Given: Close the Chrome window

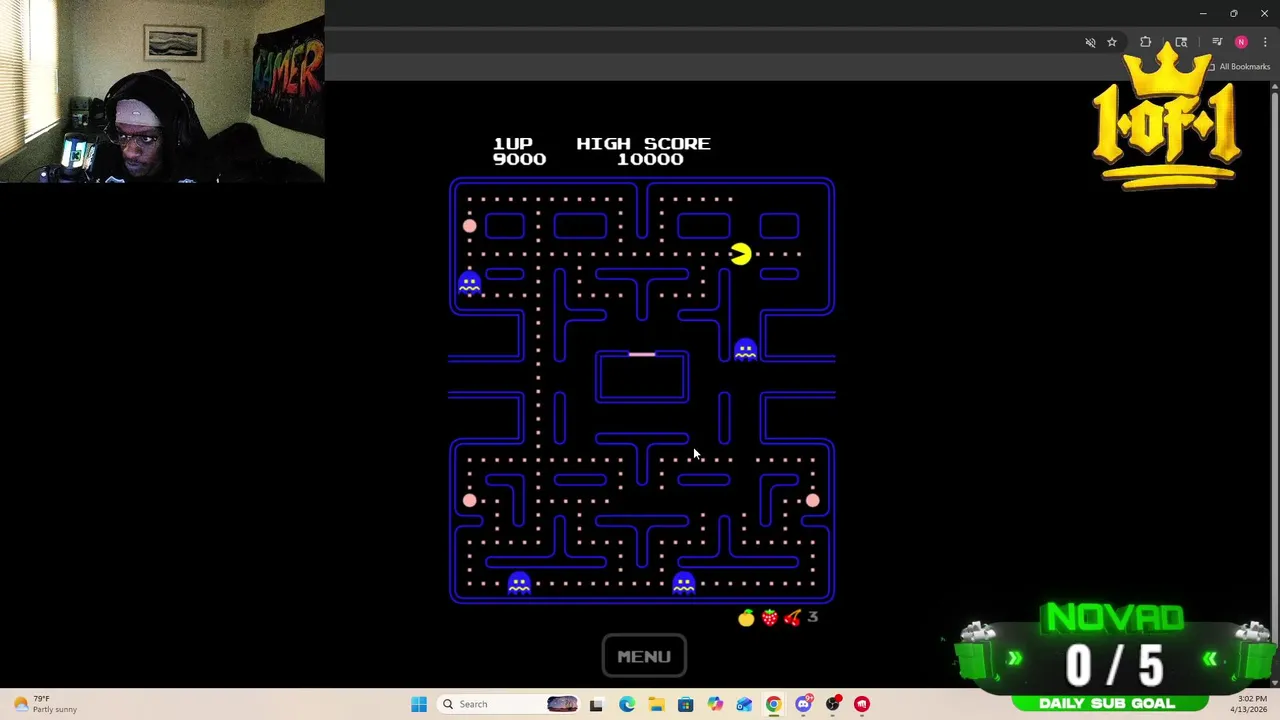Looking at the screenshot, I should pyautogui.click(x=1265, y=13).
